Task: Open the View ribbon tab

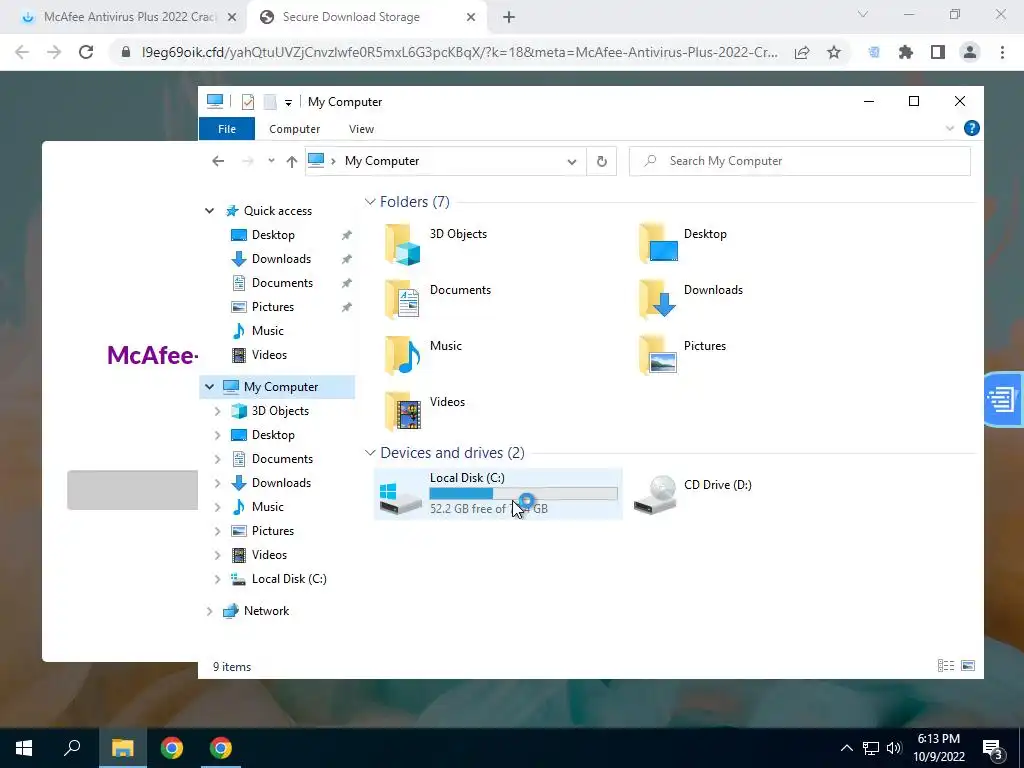Action: [361, 129]
